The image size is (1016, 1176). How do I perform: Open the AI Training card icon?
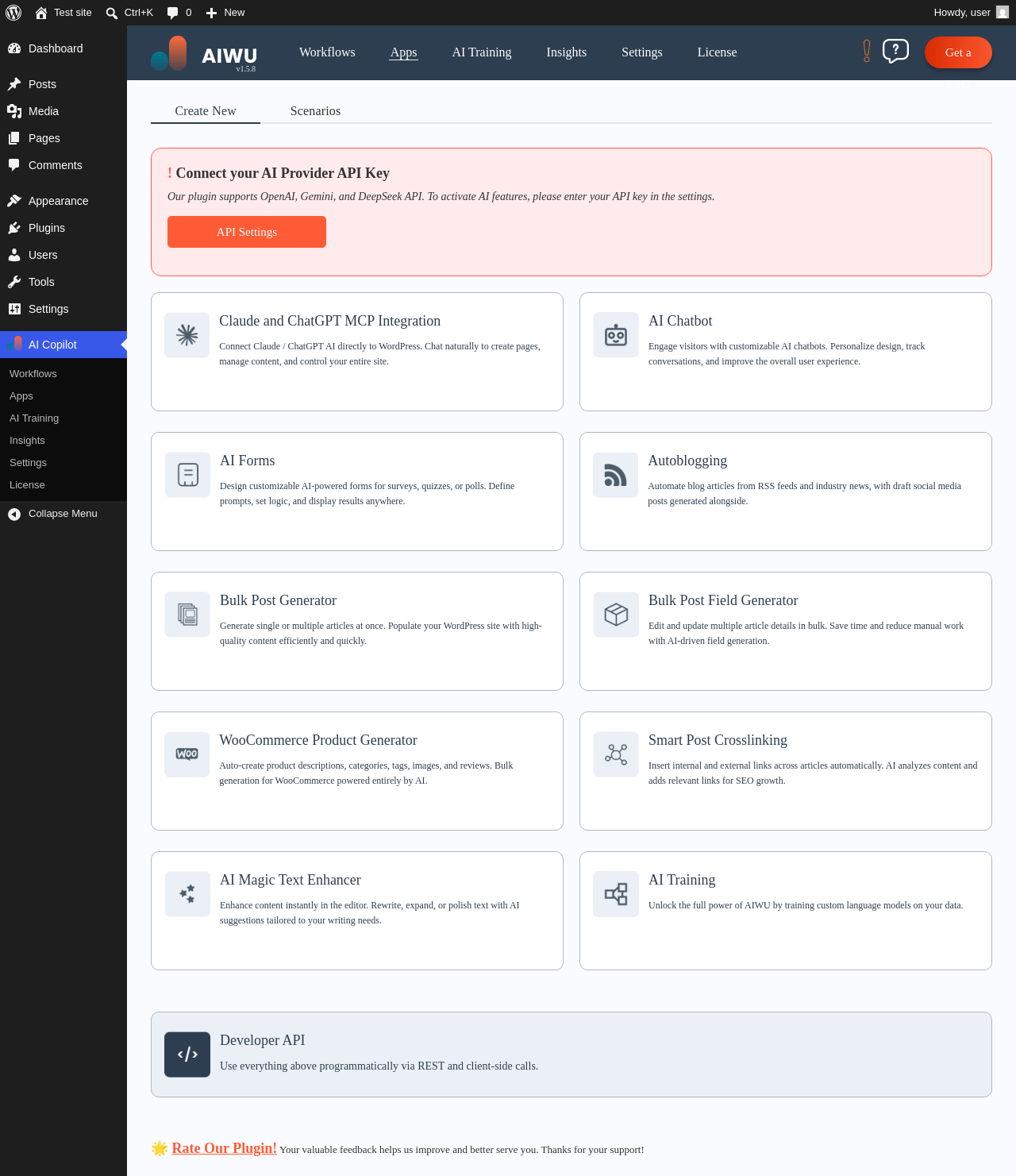tap(616, 894)
